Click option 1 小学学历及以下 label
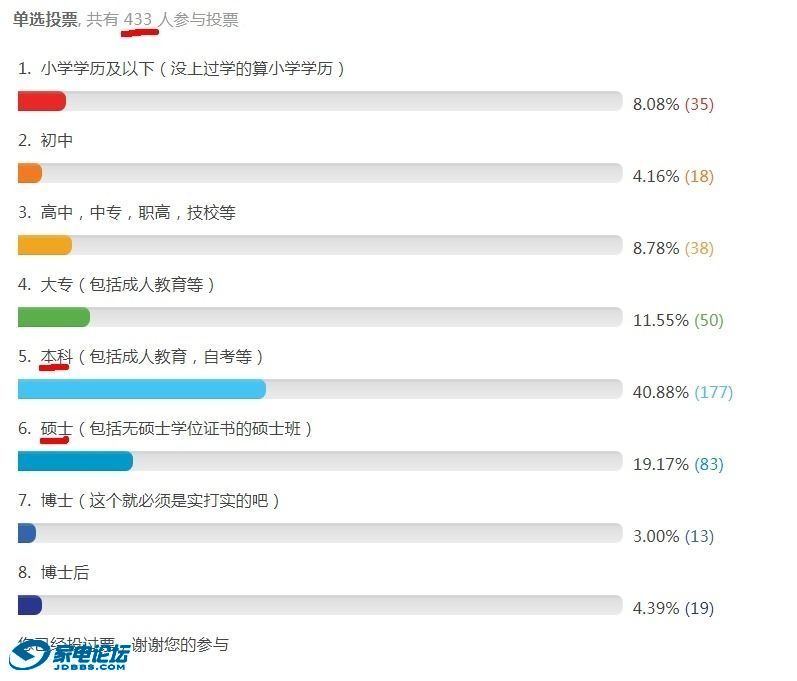Image resolution: width=797 pixels, height=681 pixels. click(x=193, y=69)
